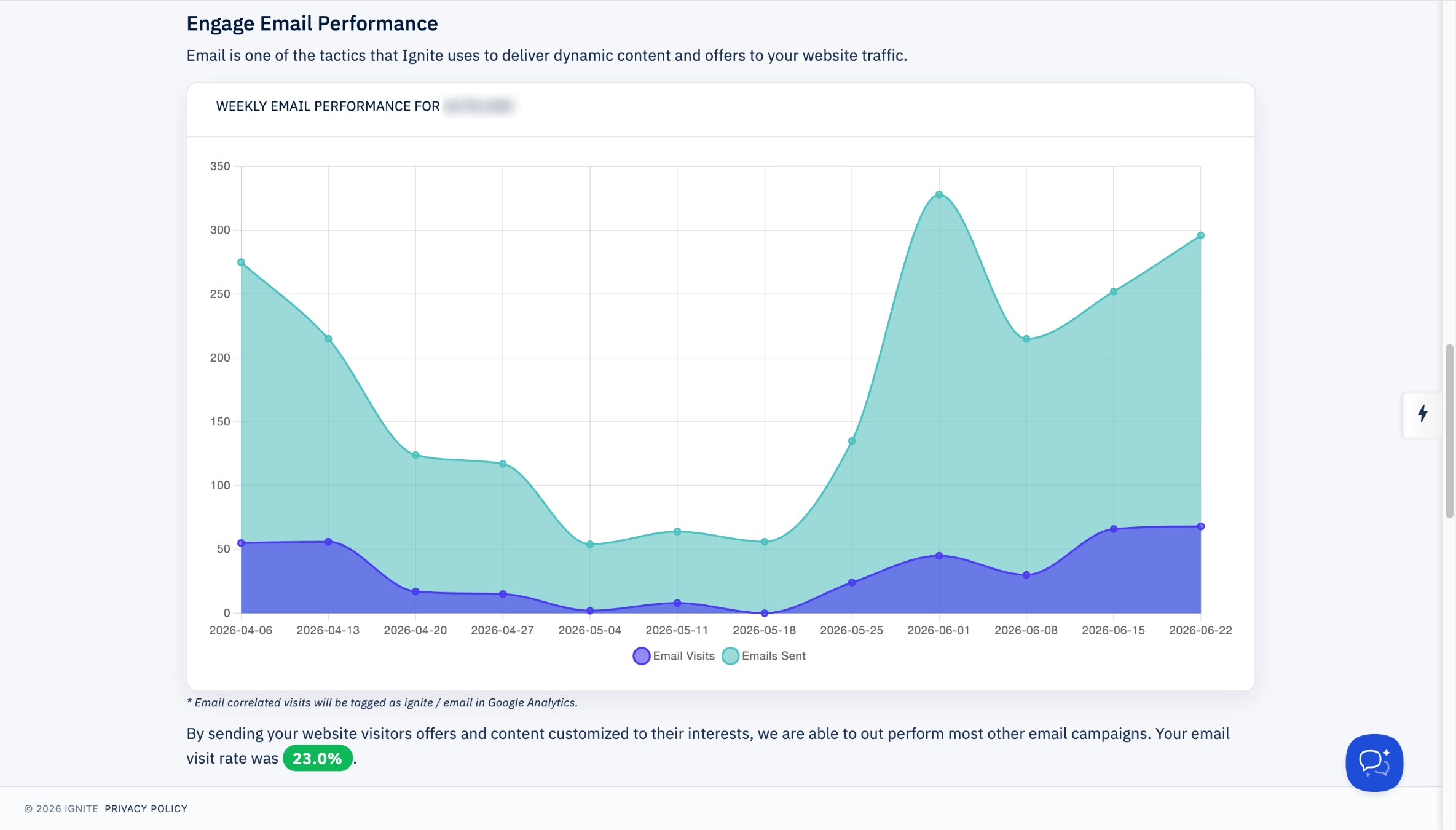The height and width of the screenshot is (830, 1456).
Task: Select Emails Sent point for 2026-04-27
Action: pyautogui.click(x=503, y=464)
